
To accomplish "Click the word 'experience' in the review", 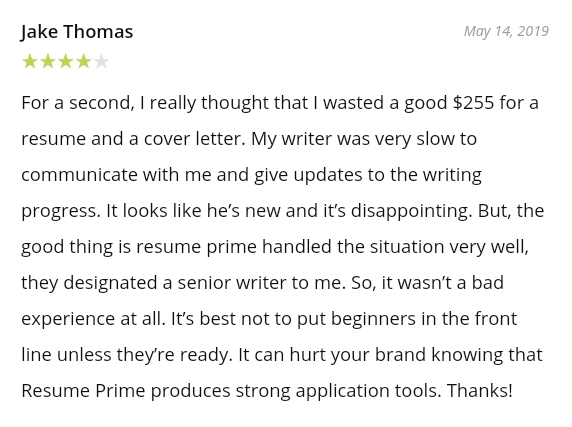I will [x=68, y=319].
